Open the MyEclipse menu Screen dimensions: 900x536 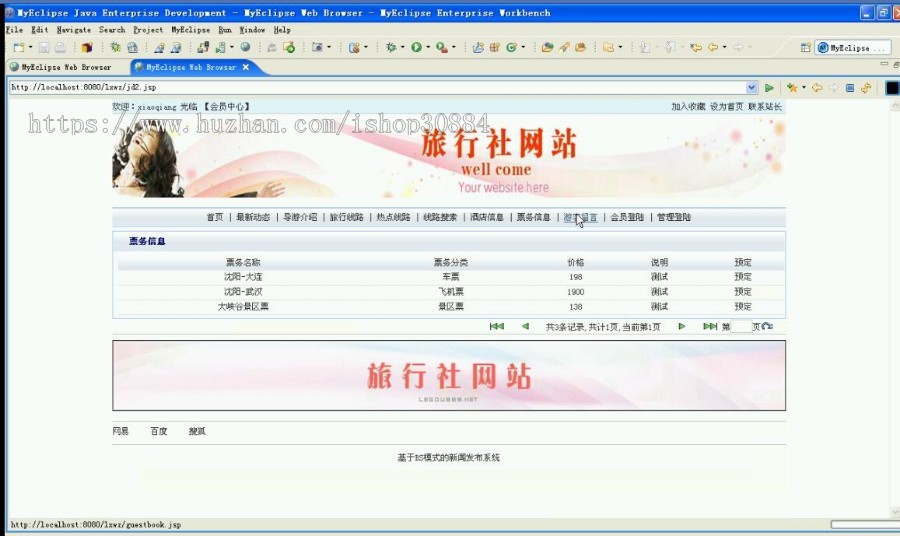pos(191,30)
